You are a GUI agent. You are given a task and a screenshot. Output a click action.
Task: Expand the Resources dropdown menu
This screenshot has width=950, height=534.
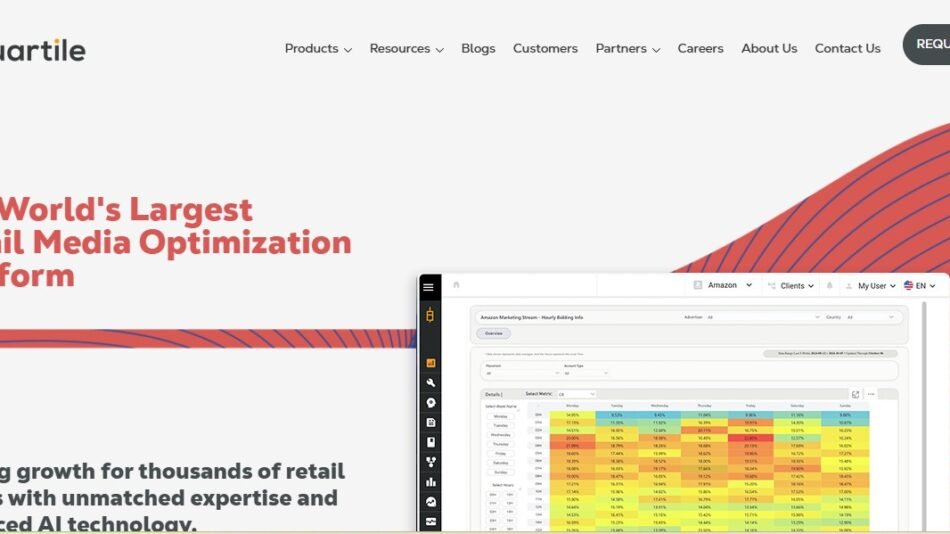406,48
